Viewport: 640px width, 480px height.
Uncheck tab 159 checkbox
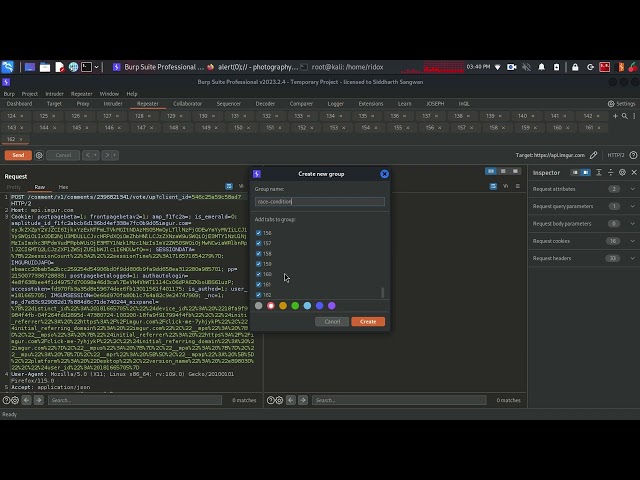[258, 264]
